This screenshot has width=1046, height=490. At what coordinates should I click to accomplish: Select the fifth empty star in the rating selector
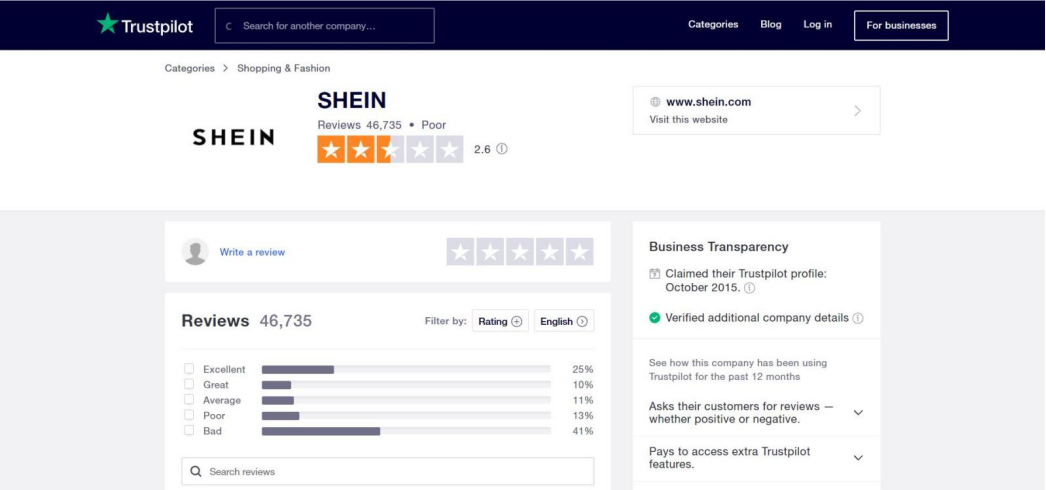580,252
